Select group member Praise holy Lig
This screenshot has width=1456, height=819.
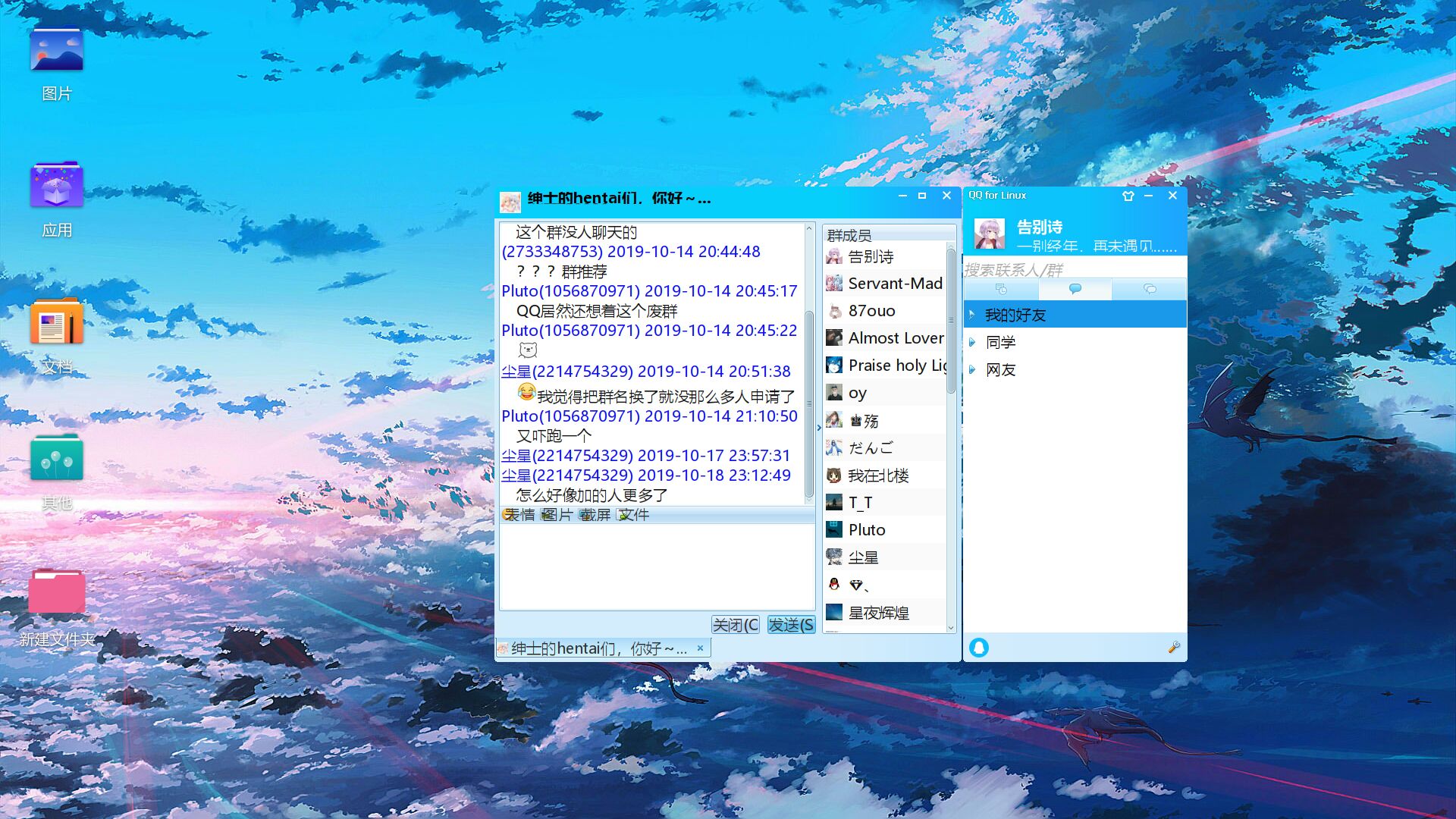(x=885, y=366)
